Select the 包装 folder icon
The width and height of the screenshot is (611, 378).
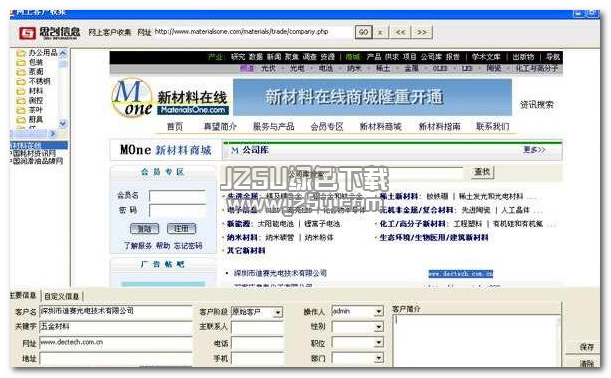click(21, 62)
